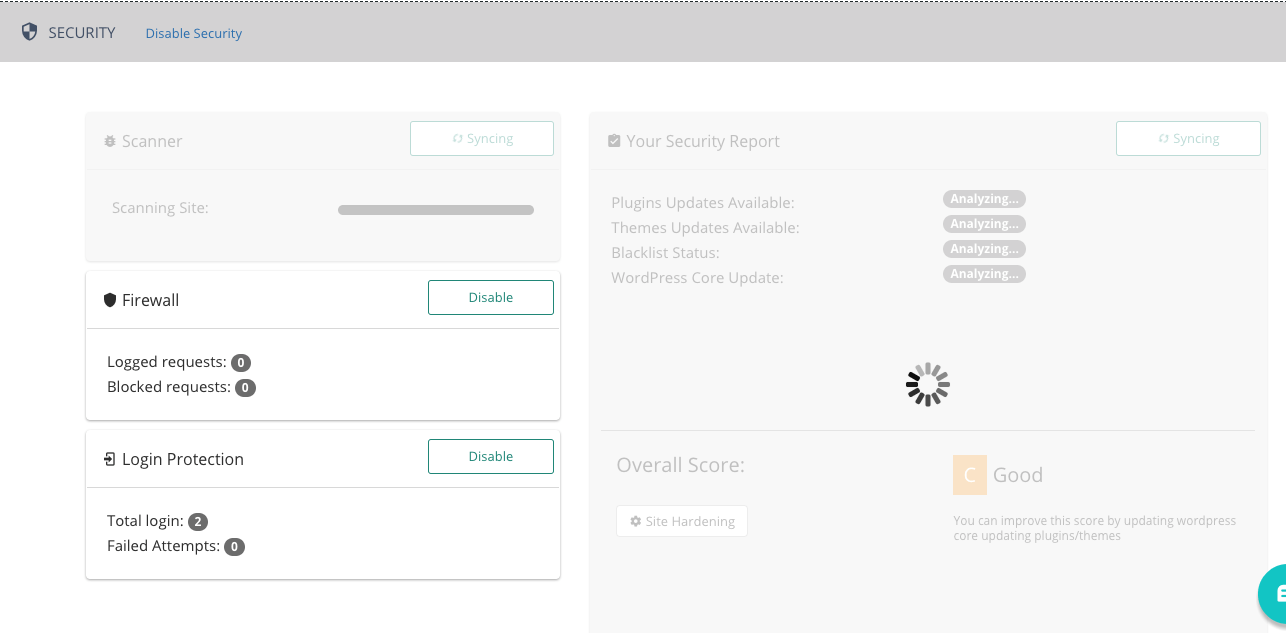Click the Security Report checkmark icon

coord(614,142)
